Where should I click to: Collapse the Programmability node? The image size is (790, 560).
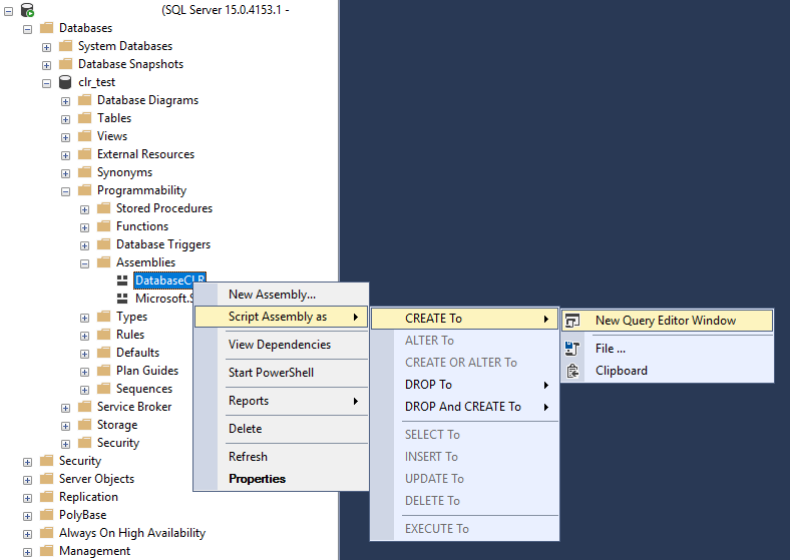(66, 190)
